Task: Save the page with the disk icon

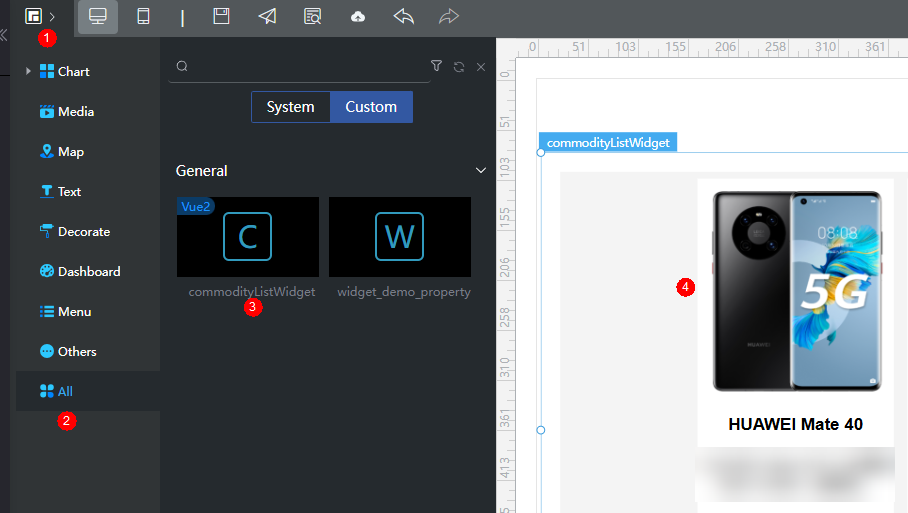Action: (221, 16)
